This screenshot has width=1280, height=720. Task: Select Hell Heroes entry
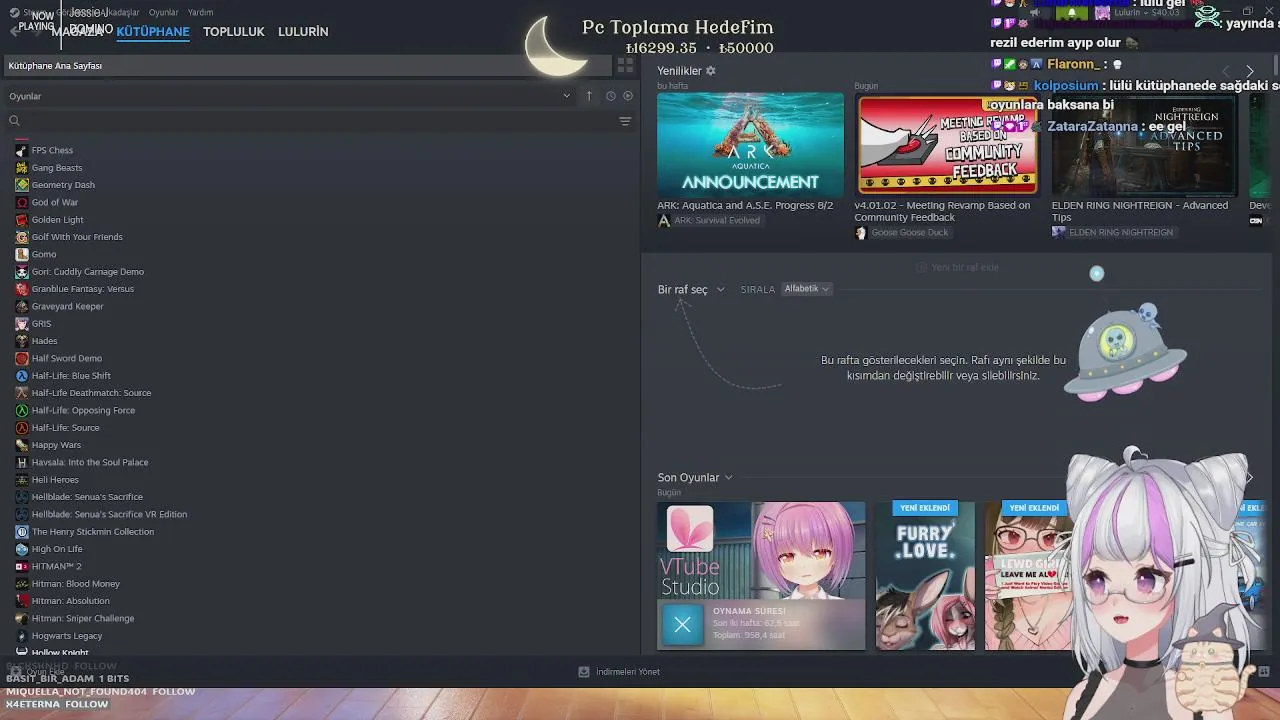pyautogui.click(x=55, y=480)
